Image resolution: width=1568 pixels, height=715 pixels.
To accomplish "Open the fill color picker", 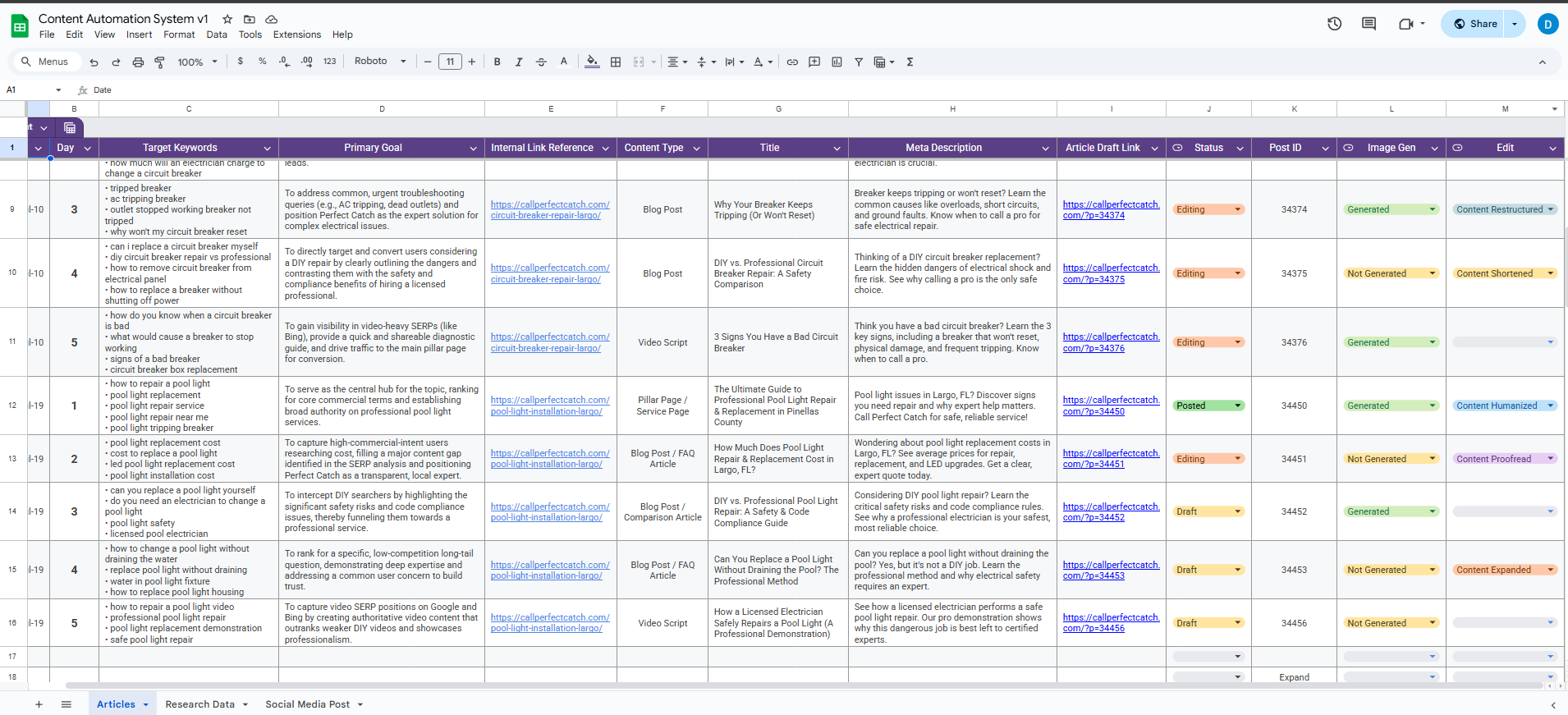I will pos(592,62).
